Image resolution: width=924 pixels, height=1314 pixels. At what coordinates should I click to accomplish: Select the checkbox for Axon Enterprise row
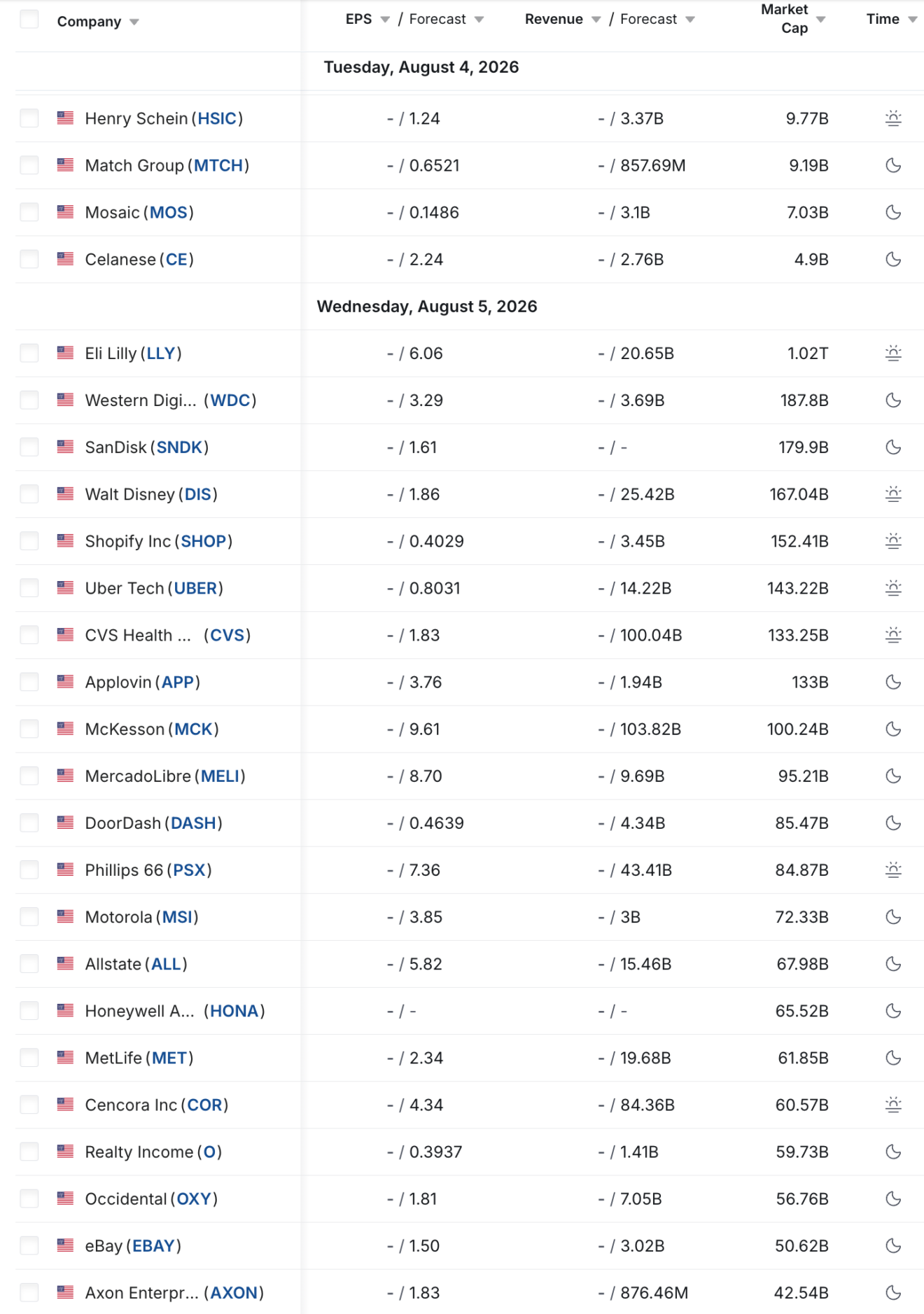(x=29, y=1292)
